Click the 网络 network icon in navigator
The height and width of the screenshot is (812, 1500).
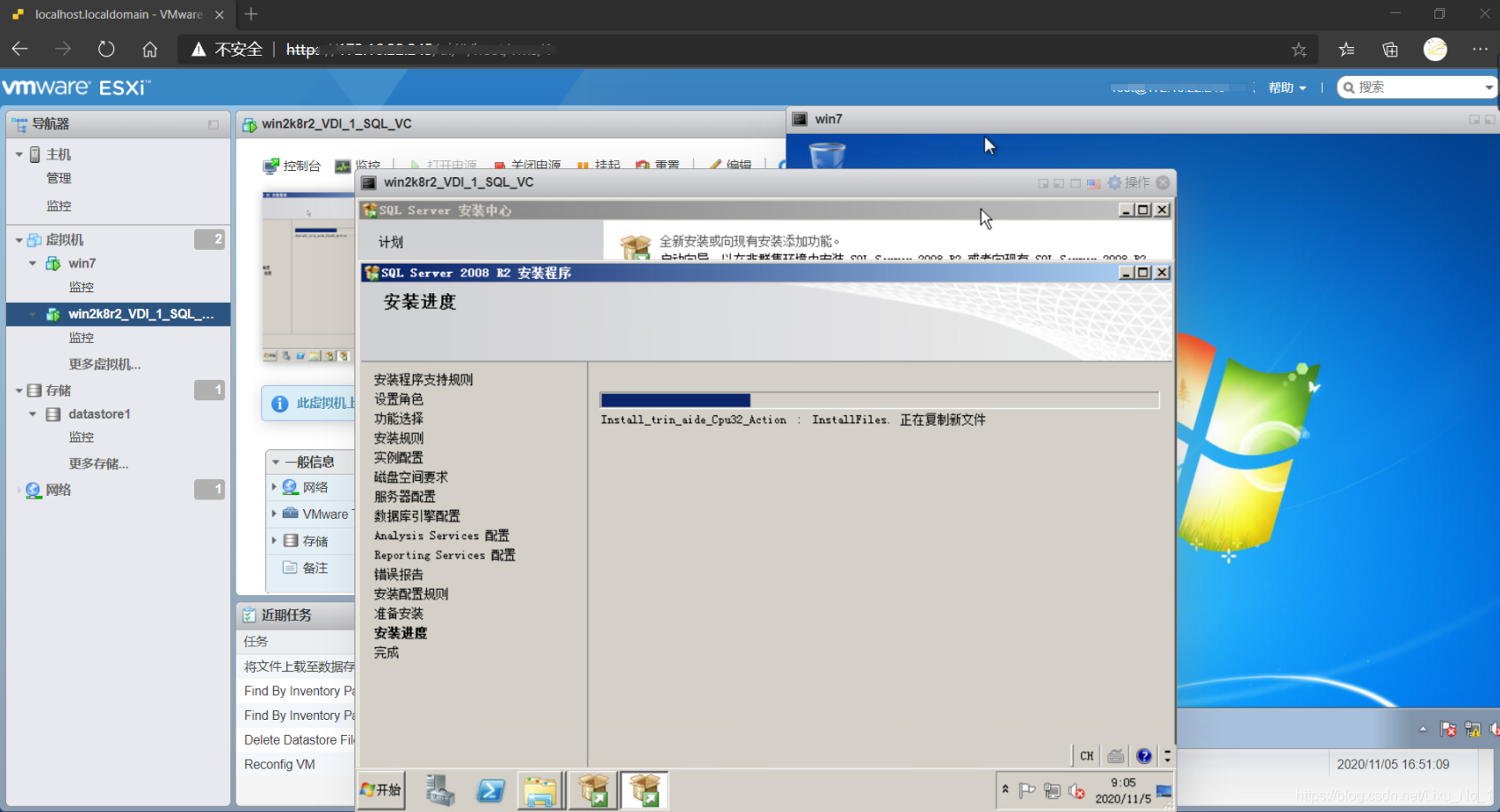click(34, 490)
